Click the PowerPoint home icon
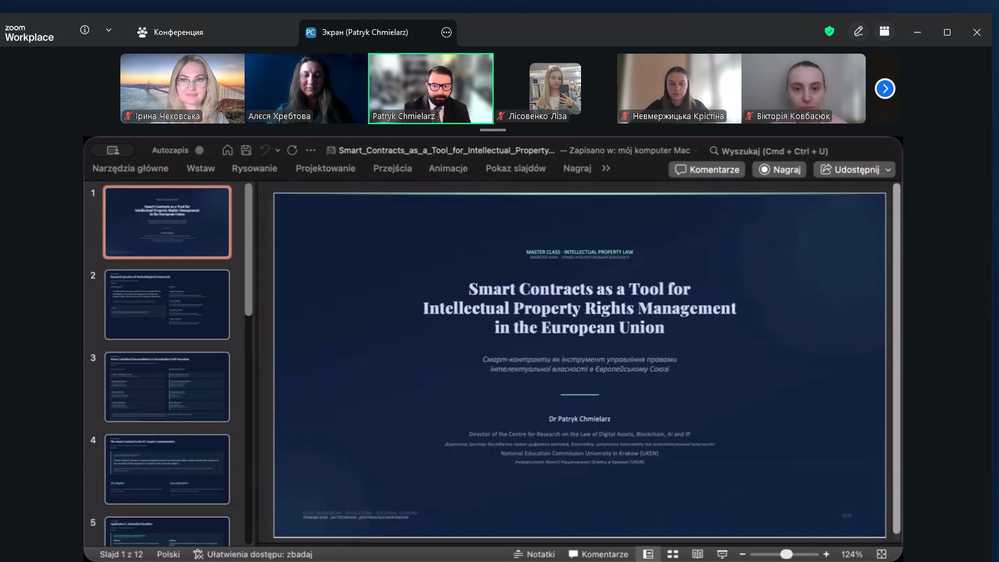Screen dimensions: 999x562 [x=228, y=151]
